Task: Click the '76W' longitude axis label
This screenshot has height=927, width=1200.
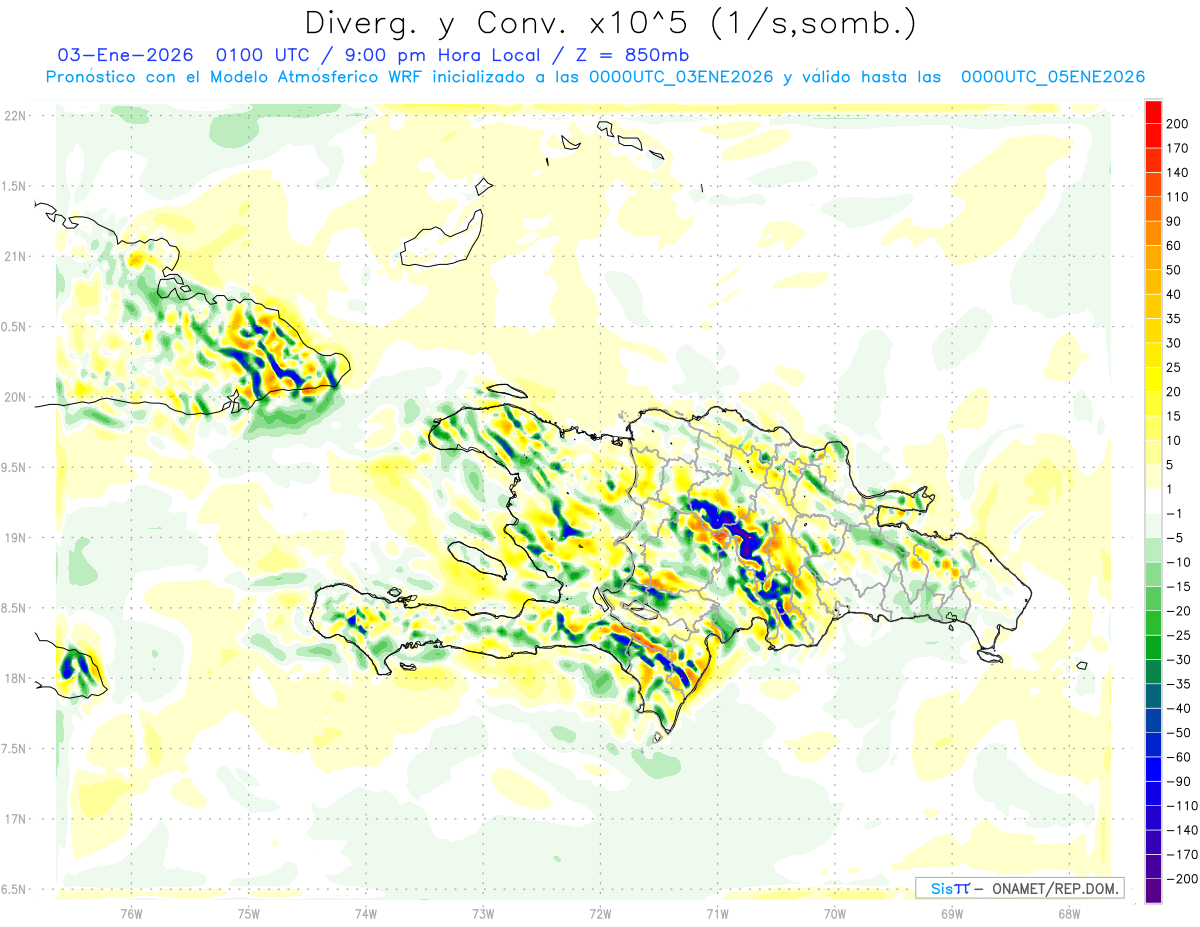Action: 131,913
